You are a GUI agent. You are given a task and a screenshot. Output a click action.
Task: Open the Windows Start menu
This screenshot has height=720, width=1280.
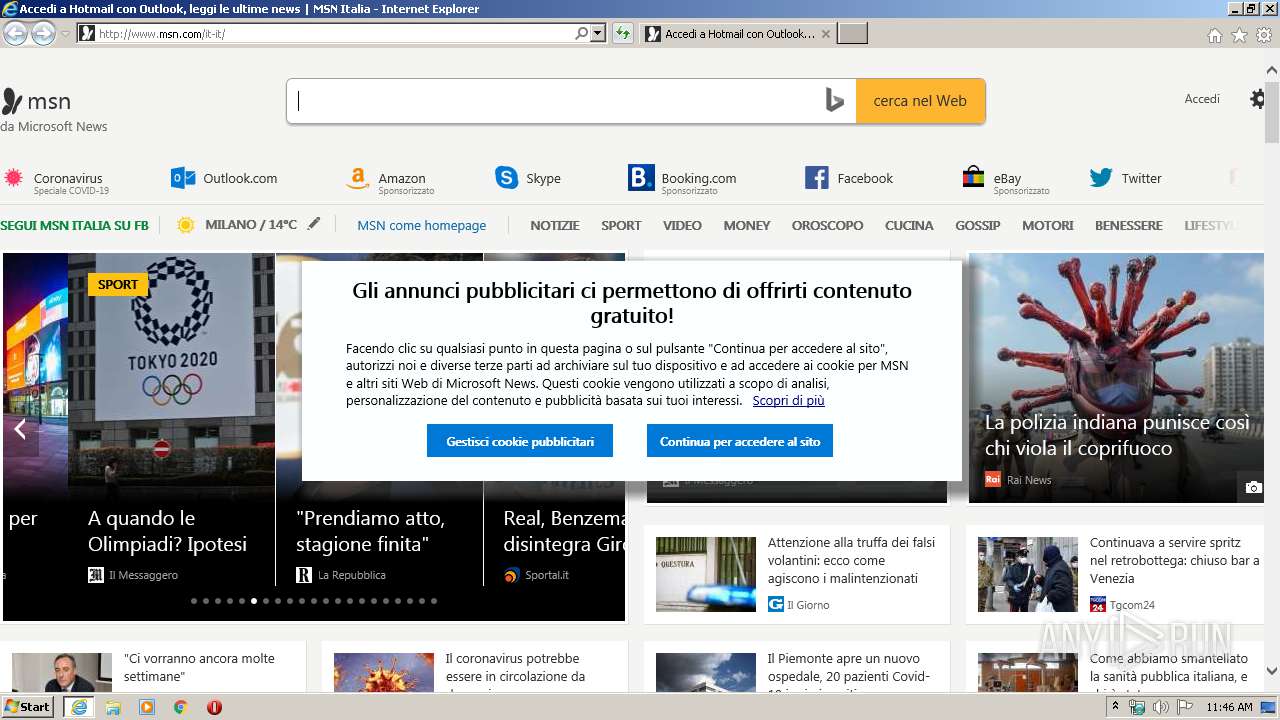(27, 706)
